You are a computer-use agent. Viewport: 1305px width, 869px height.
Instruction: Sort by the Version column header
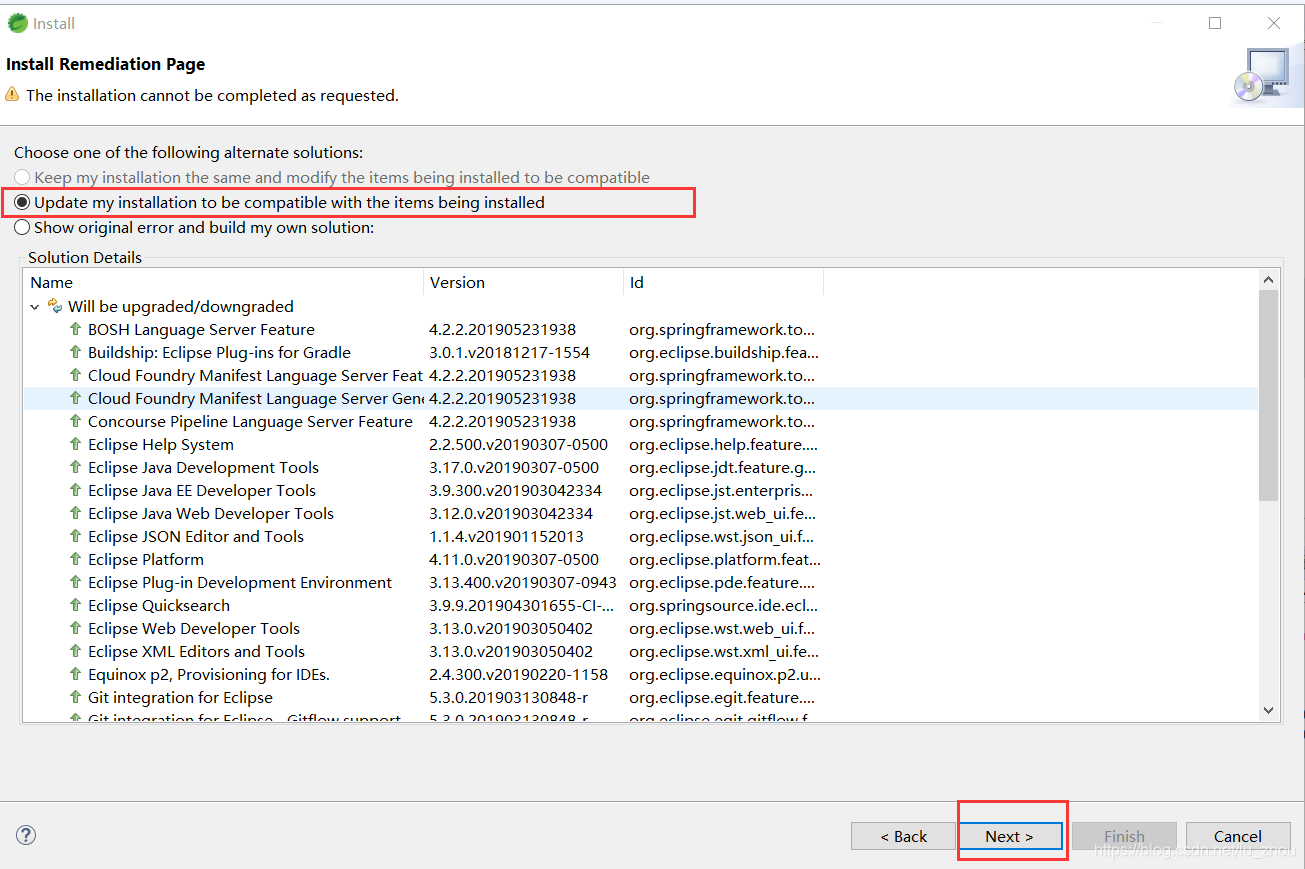pos(524,282)
